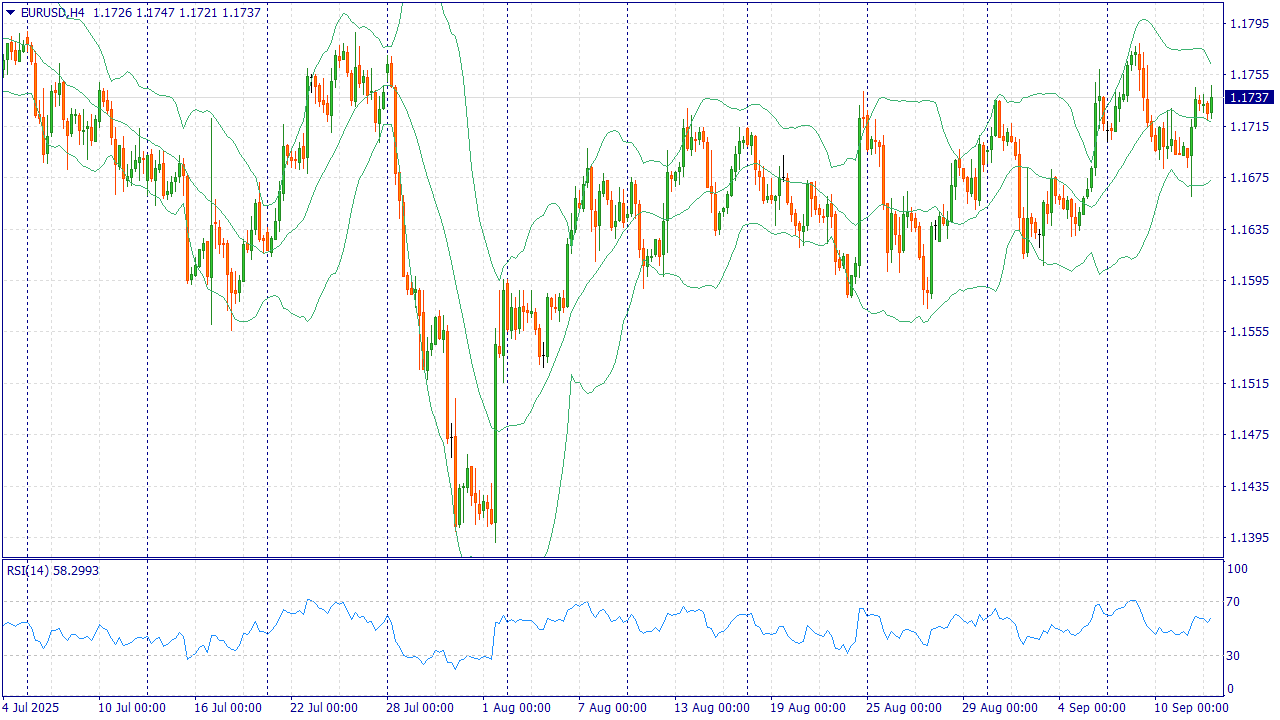Click the 1 Aug 00:00 date label
The image size is (1280, 720).
point(516,708)
